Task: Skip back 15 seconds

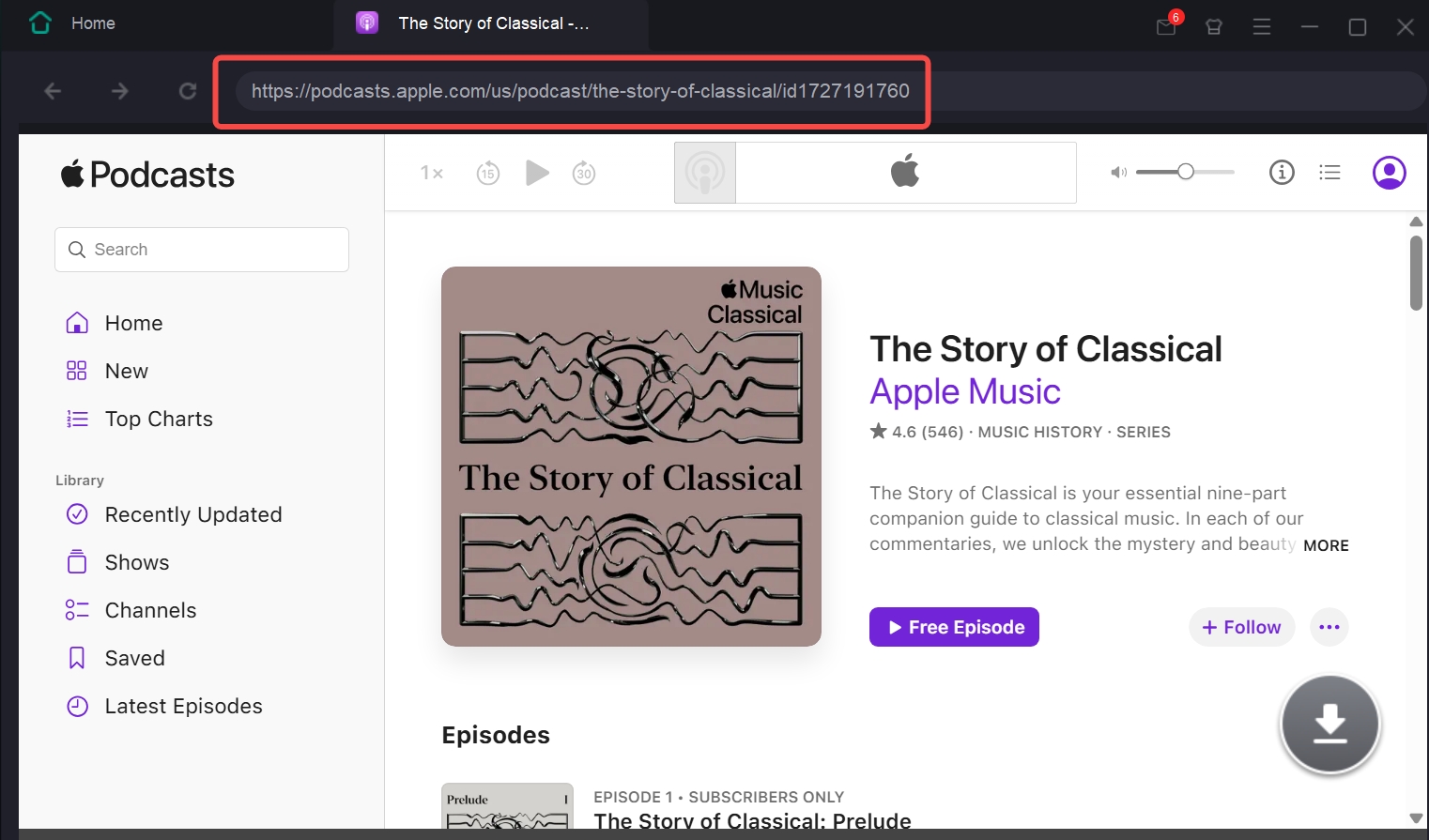Action: 488,173
